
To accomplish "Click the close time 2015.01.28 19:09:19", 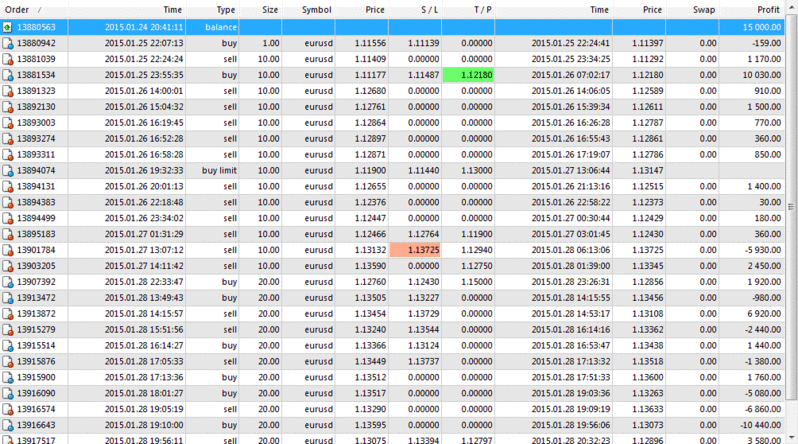I will tap(571, 409).
